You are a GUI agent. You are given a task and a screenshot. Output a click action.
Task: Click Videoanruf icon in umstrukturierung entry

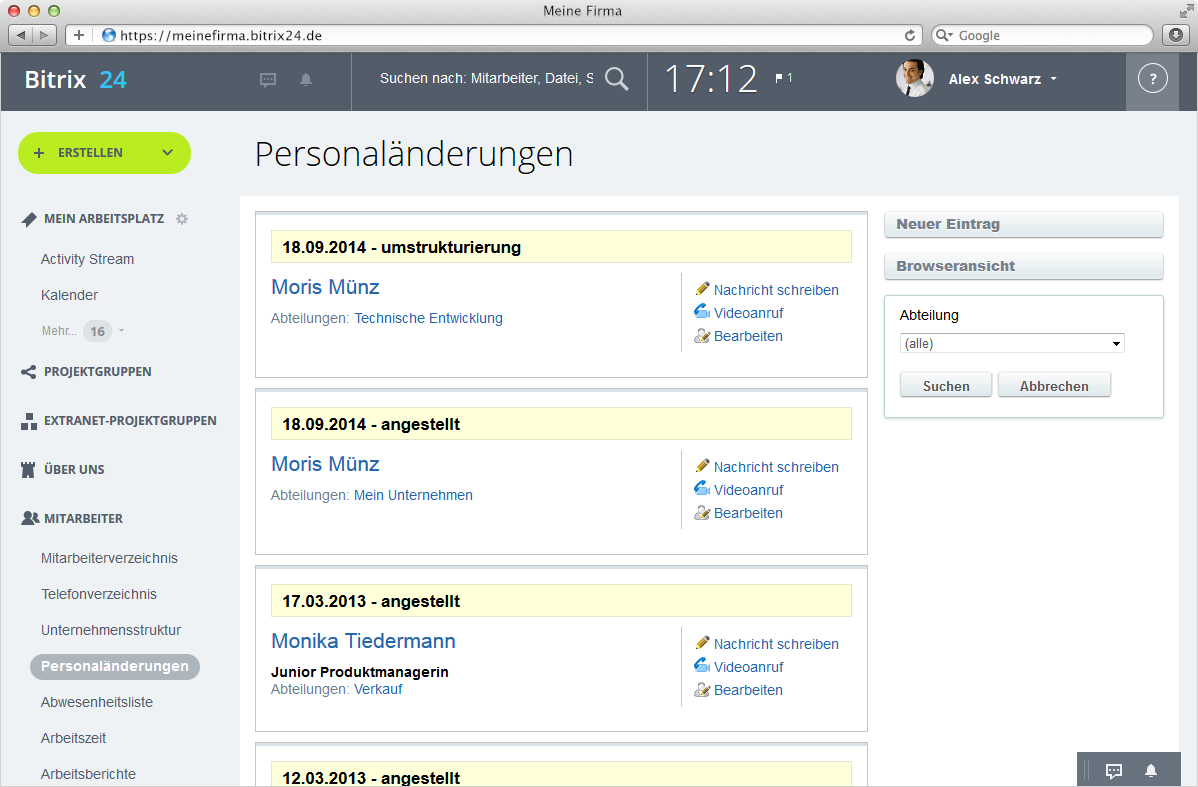(x=701, y=311)
